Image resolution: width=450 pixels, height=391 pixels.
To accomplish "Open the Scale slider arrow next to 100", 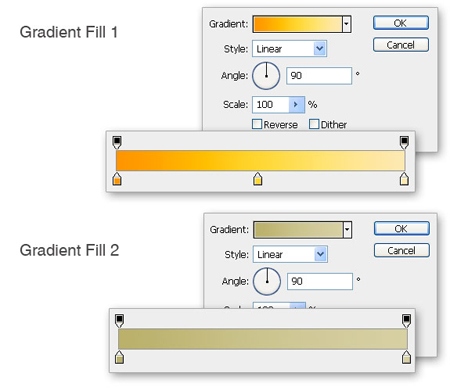I will [x=296, y=105].
